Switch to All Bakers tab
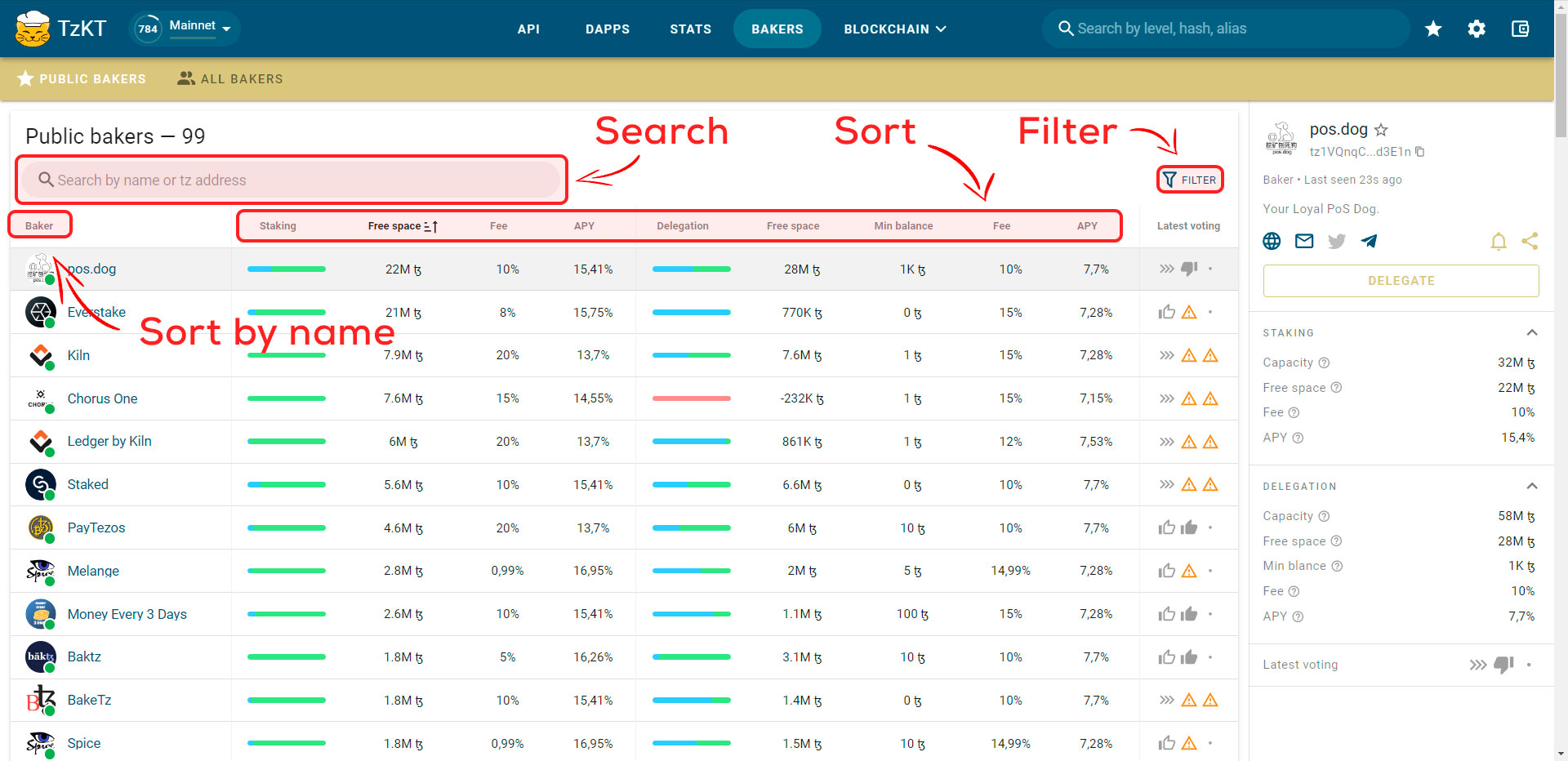This screenshot has height=761, width=1568. point(230,79)
